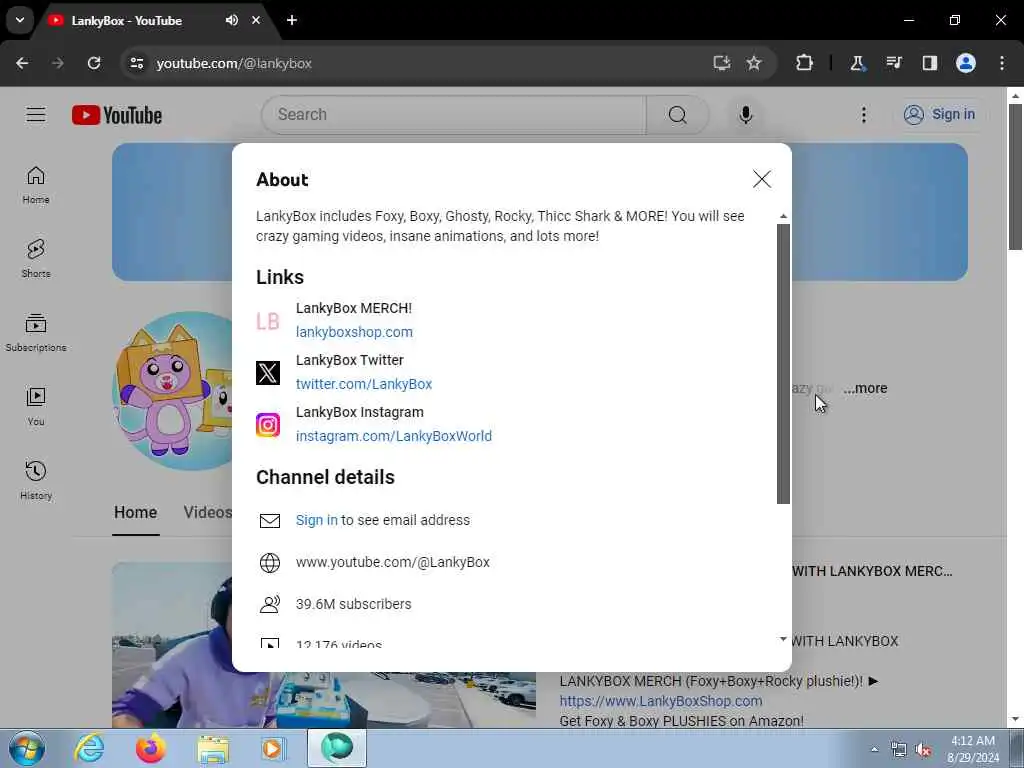This screenshot has width=1024, height=768.
Task: Go back in the browser
Action: click(22, 63)
